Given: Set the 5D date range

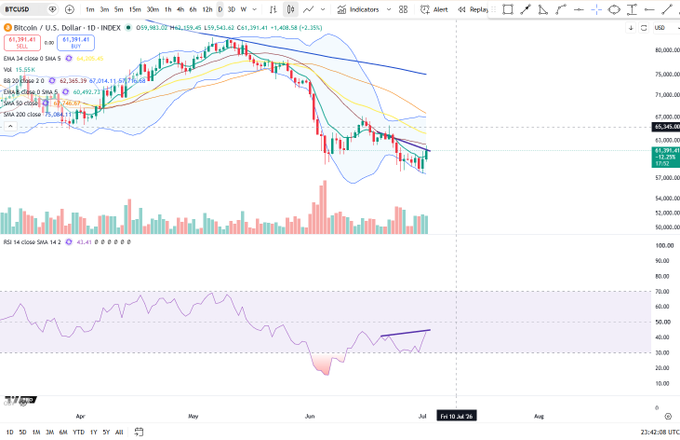Looking at the screenshot, I should point(23,432).
